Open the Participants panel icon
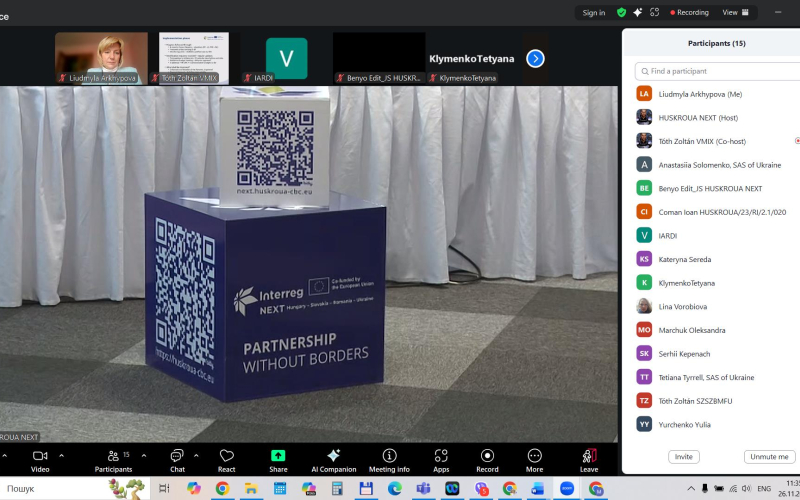This screenshot has width=800, height=500. tap(113, 458)
